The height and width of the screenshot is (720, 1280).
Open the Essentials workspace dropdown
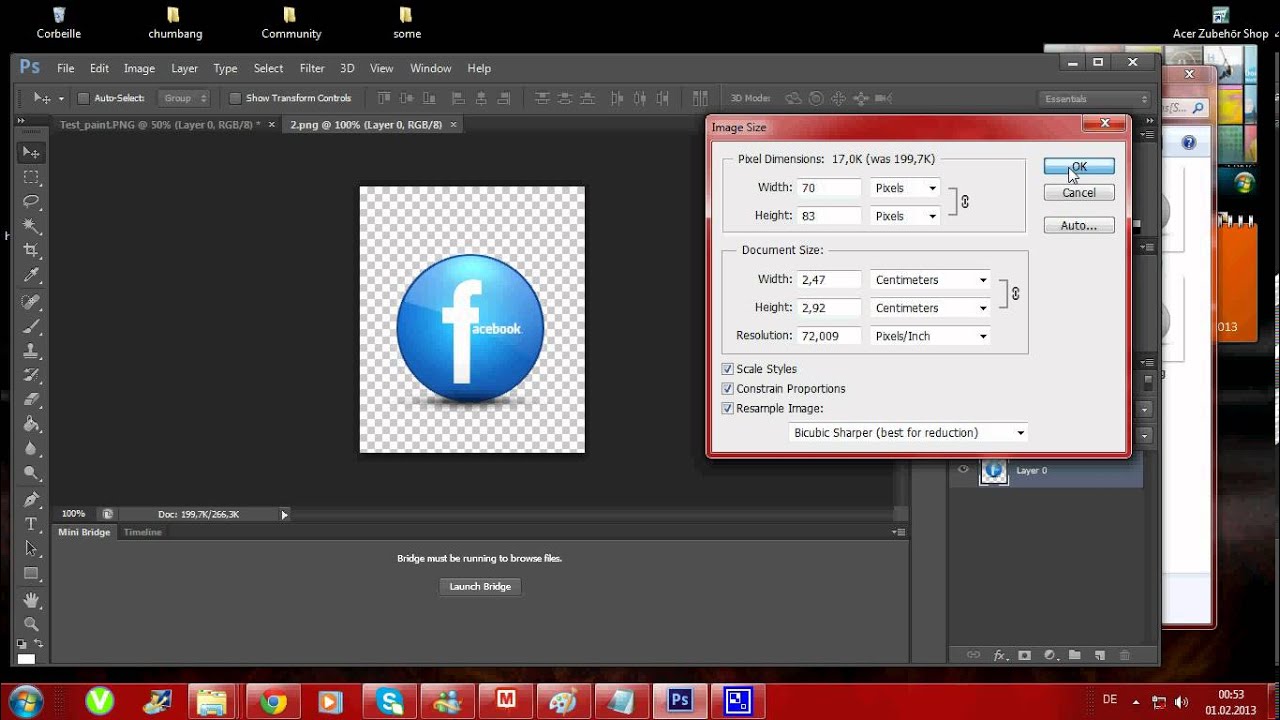[1096, 99]
